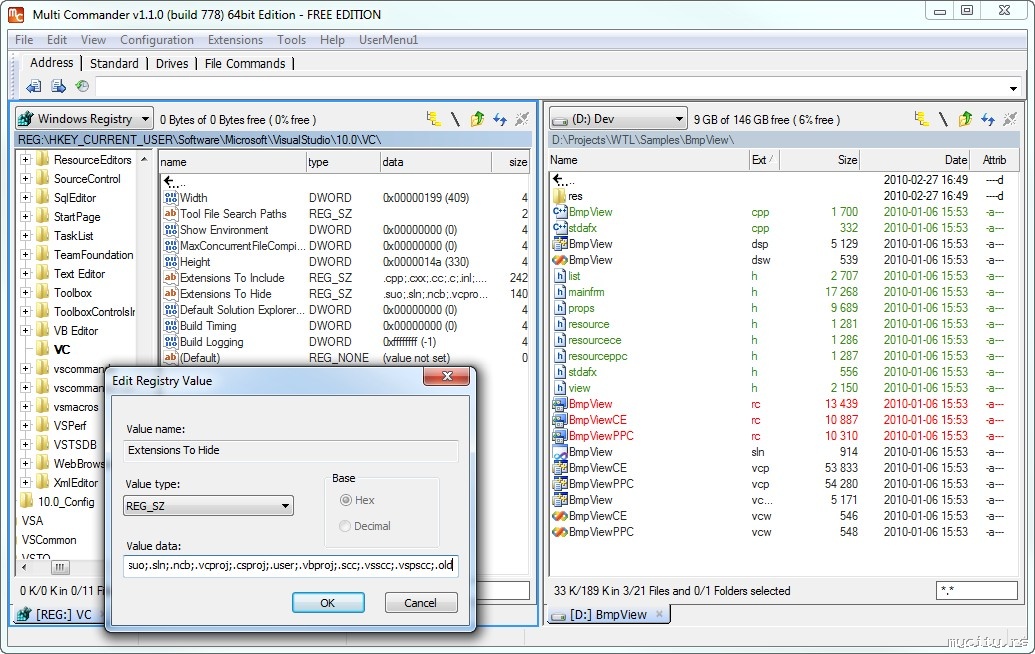Viewport: 1035px width, 654px height.
Task: Click OK in Edit Registry Value dialog
Action: click(x=327, y=603)
